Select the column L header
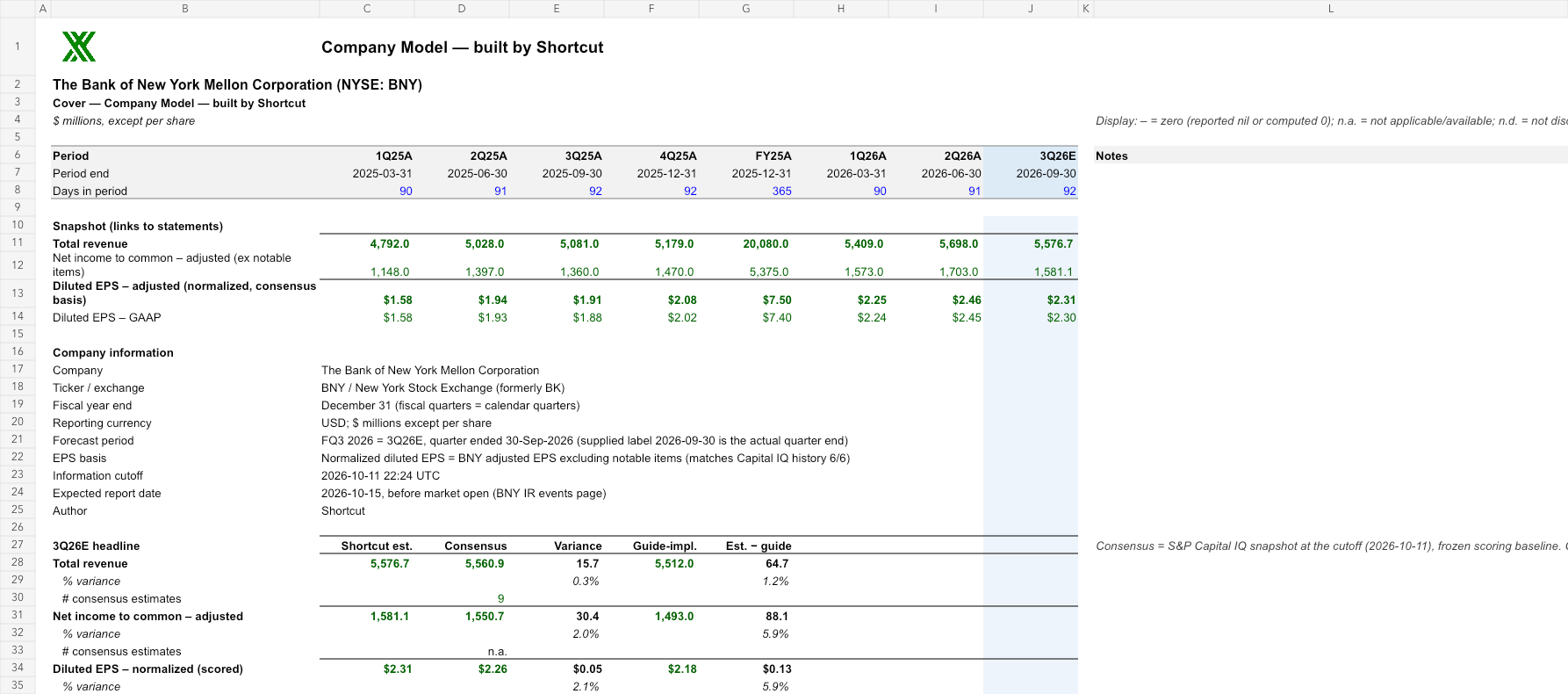 1331,9
